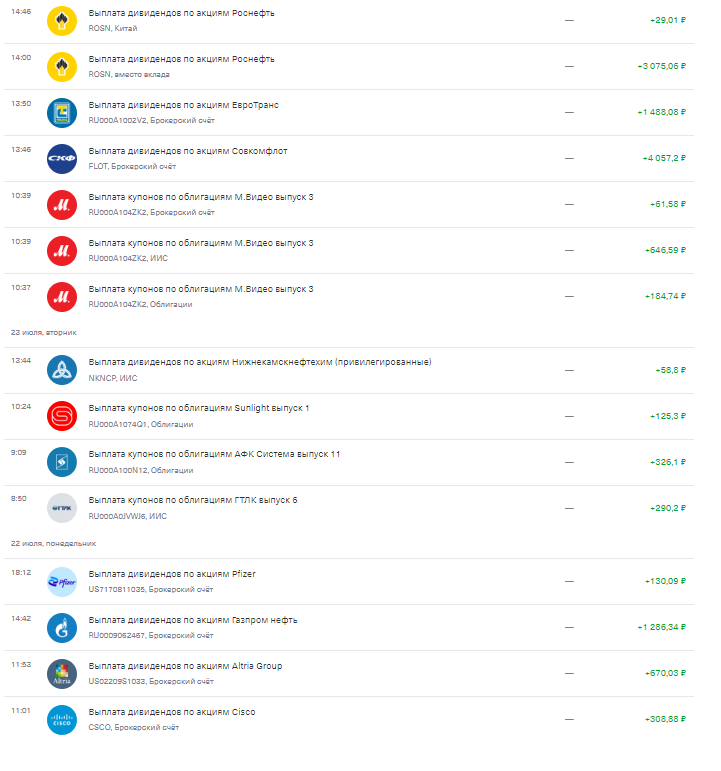
Task: Select amount +1 488,08 ₽
Action: (x=661, y=112)
